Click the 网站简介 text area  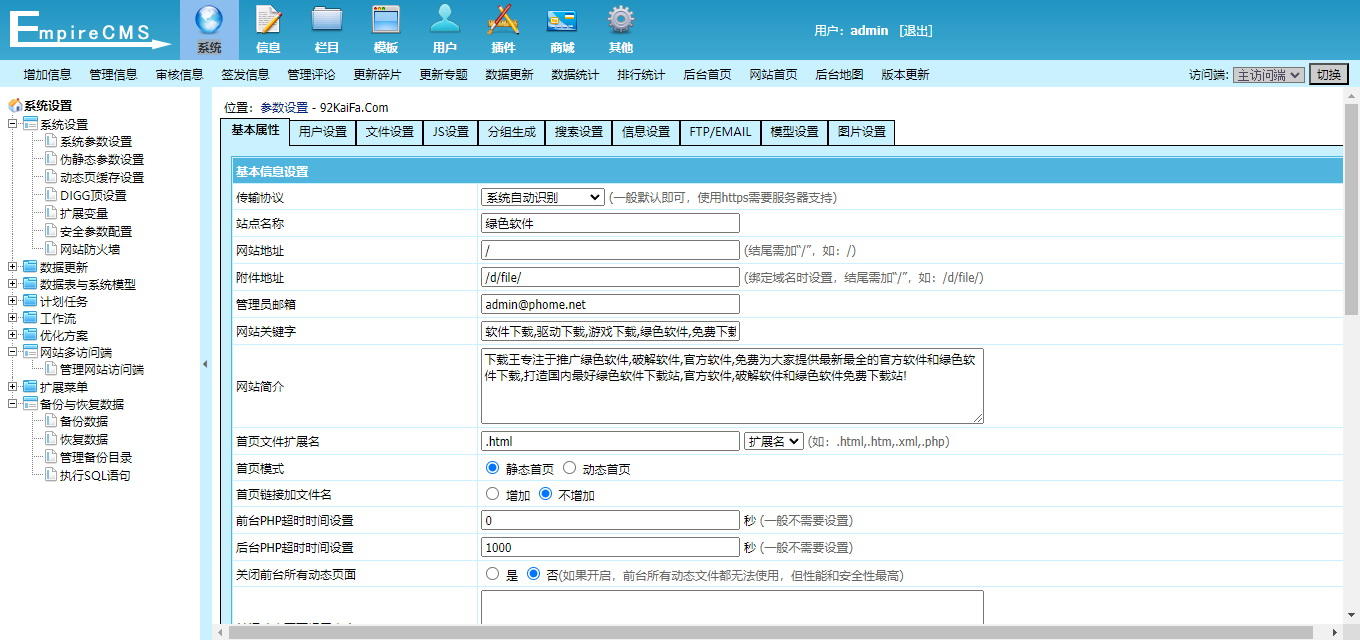732,386
